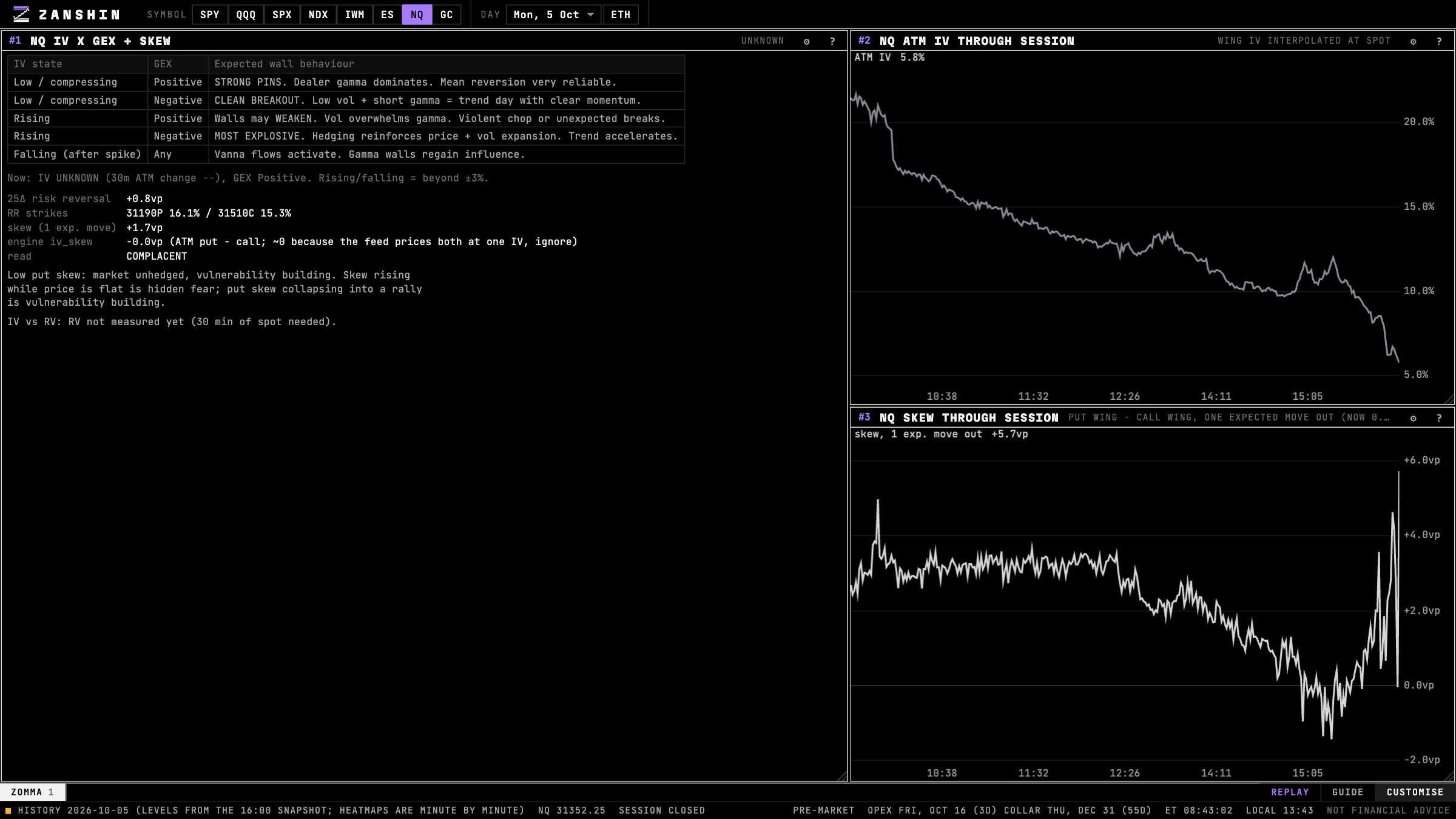Image resolution: width=1456 pixels, height=819 pixels.
Task: Open the Mon, 5 Oct day dropdown
Action: 553,15
